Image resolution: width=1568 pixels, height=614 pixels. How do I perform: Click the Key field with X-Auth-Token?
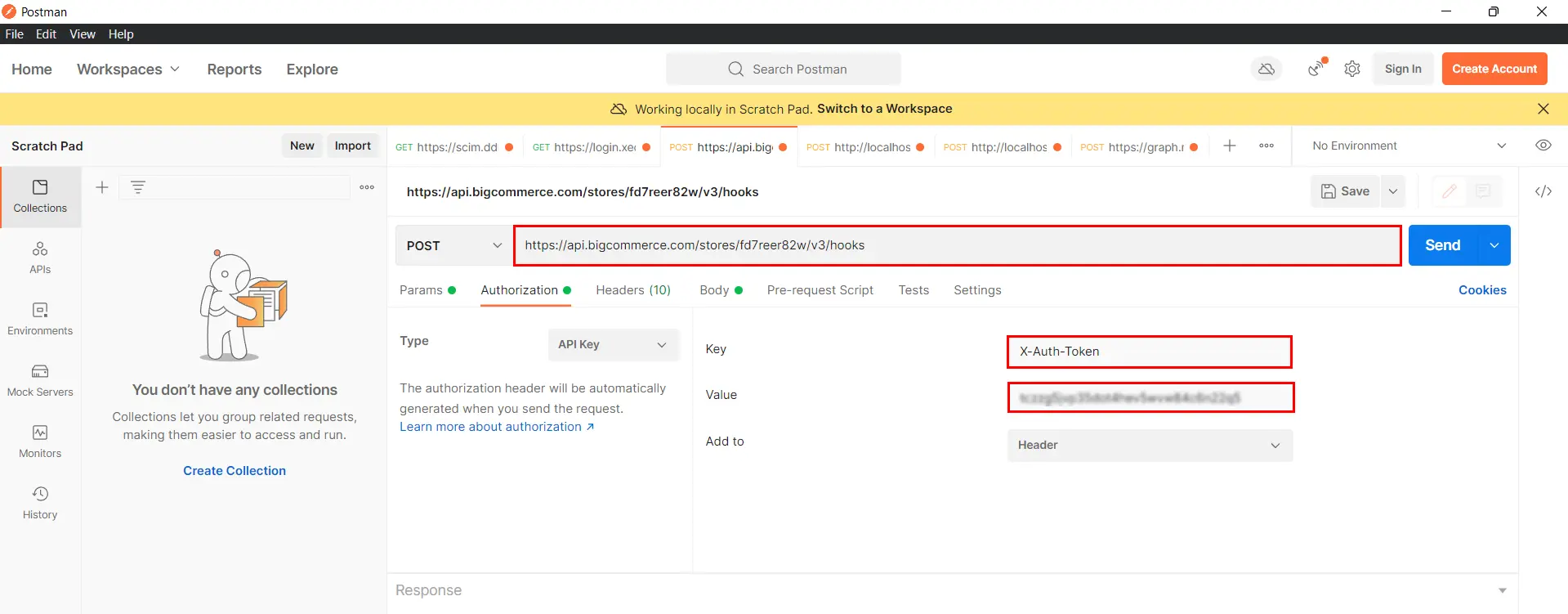[x=1150, y=352]
